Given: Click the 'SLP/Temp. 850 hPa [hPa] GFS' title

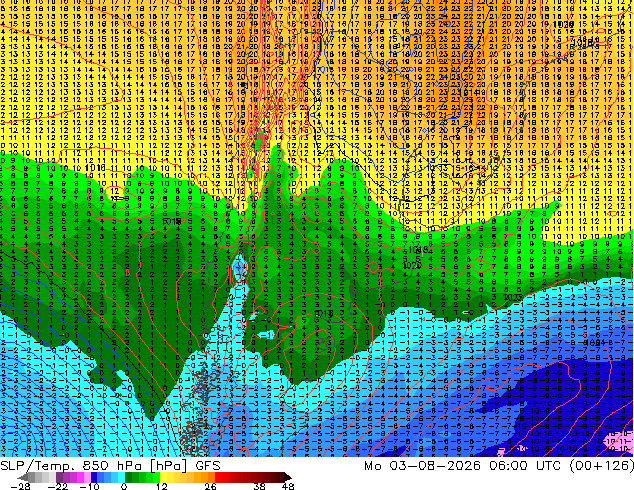Looking at the screenshot, I should pyautogui.click(x=110, y=465).
